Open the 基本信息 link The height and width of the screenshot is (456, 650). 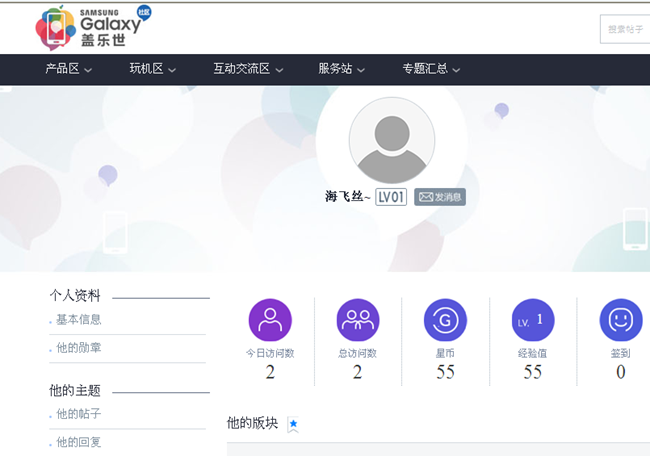[x=78, y=320]
